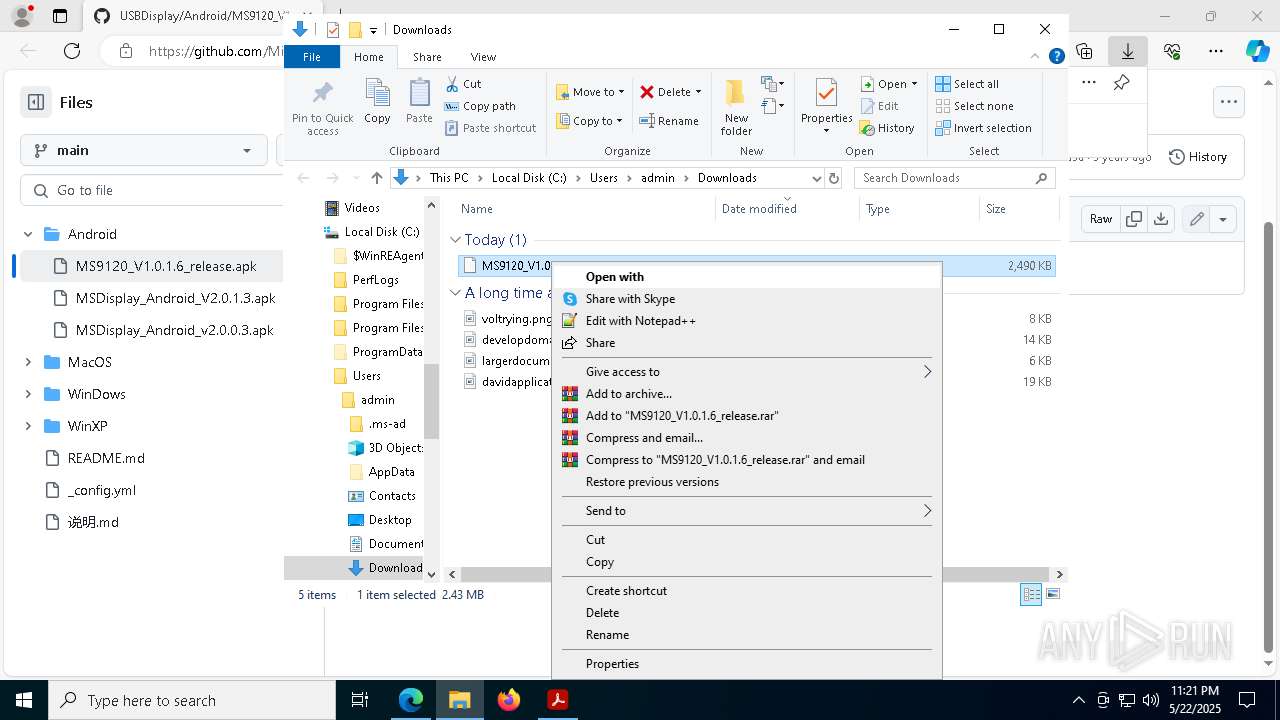Click Users in address breadcrumb
This screenshot has height=720, width=1280.
click(604, 178)
